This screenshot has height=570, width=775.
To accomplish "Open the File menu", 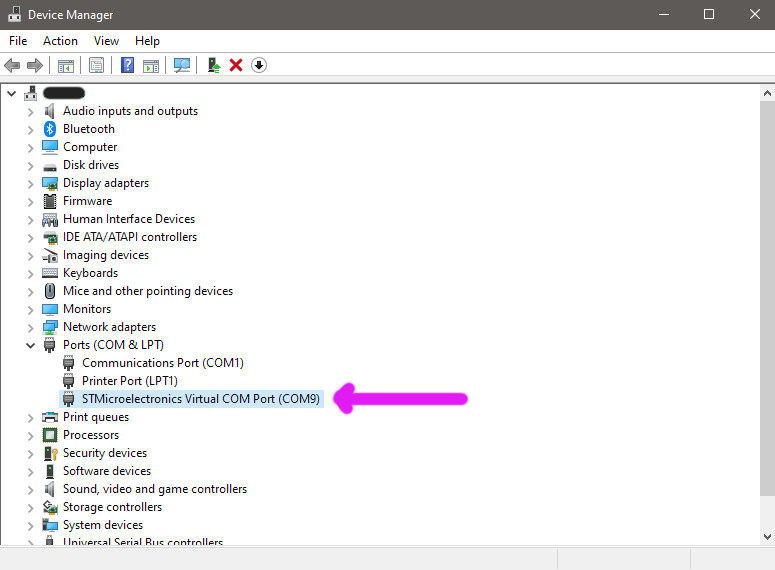I will (x=18, y=41).
